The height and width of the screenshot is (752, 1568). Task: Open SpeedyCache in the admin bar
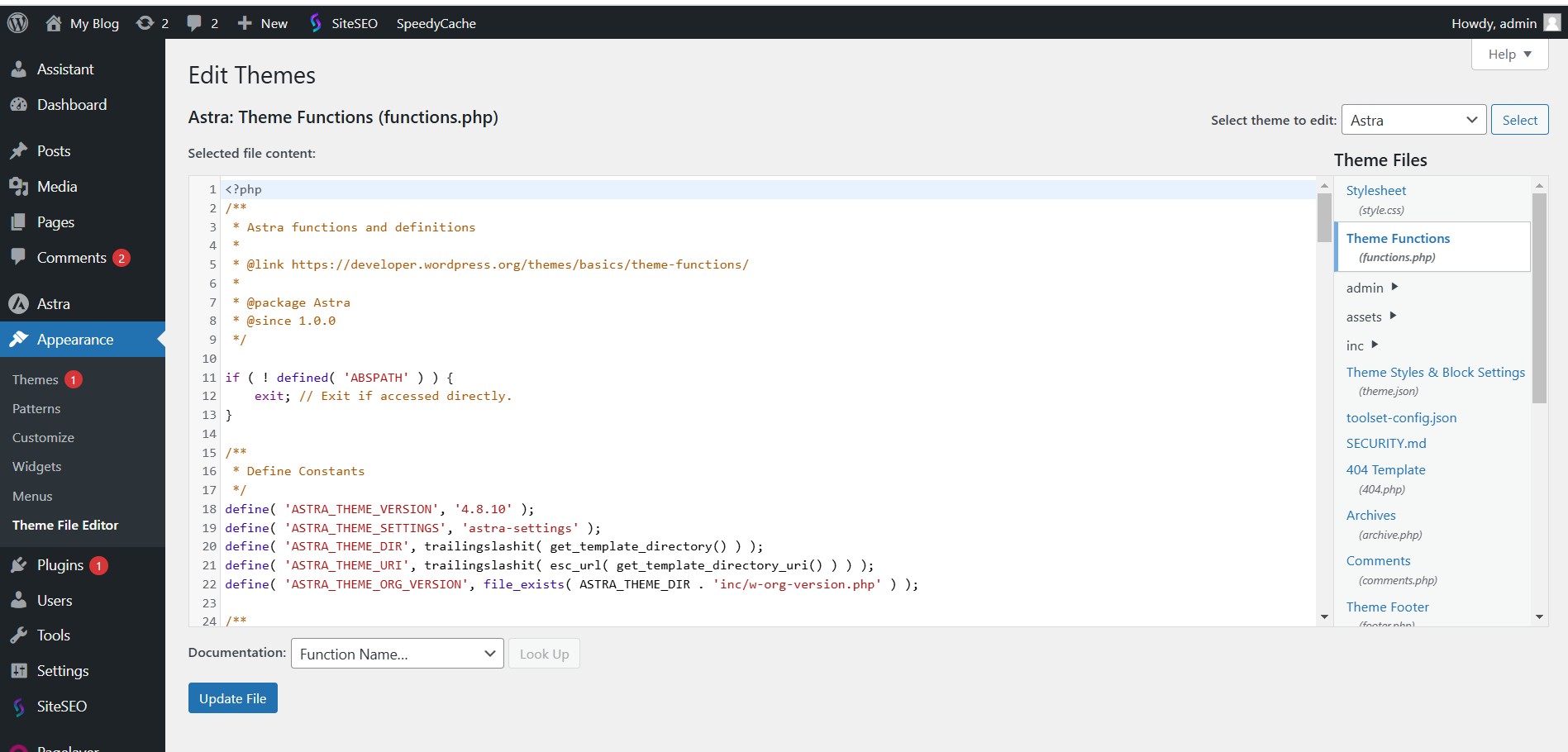click(436, 23)
